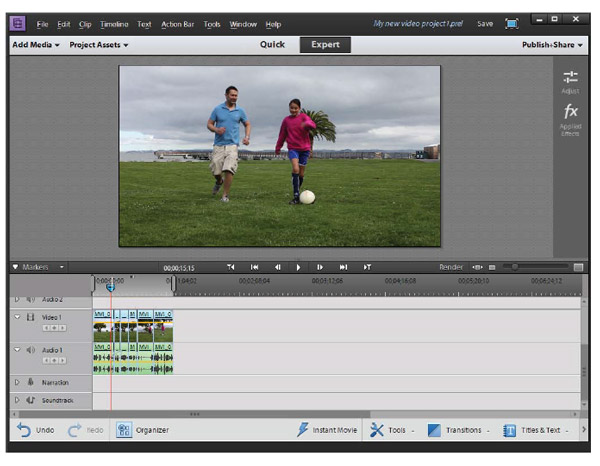The height and width of the screenshot is (466, 600).
Task: Open the Transitions panel icon
Action: click(x=434, y=430)
